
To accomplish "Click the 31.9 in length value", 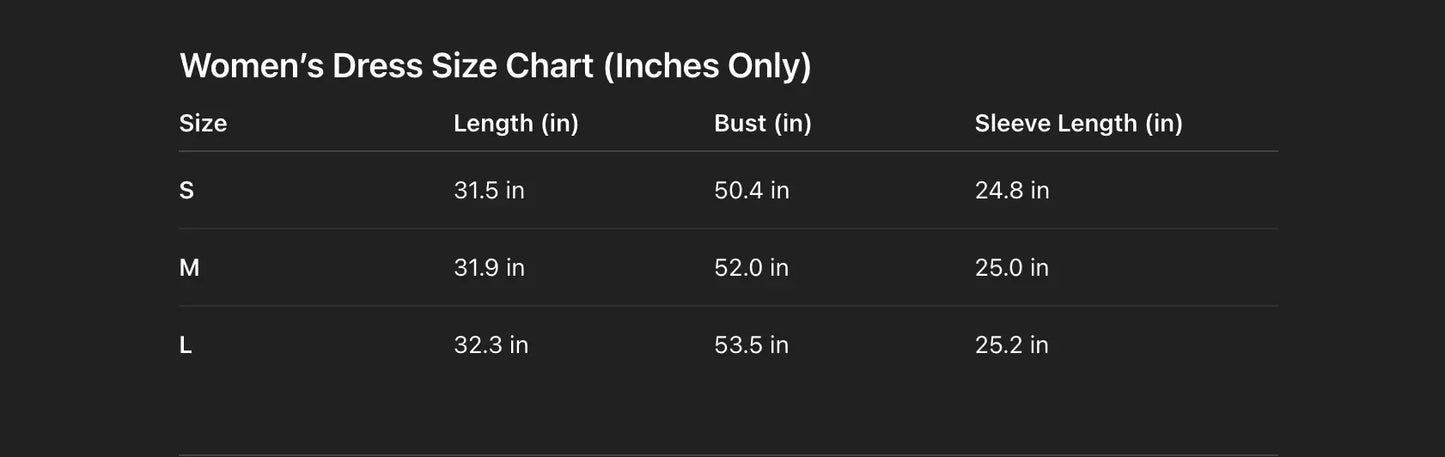I will click(x=489, y=267).
